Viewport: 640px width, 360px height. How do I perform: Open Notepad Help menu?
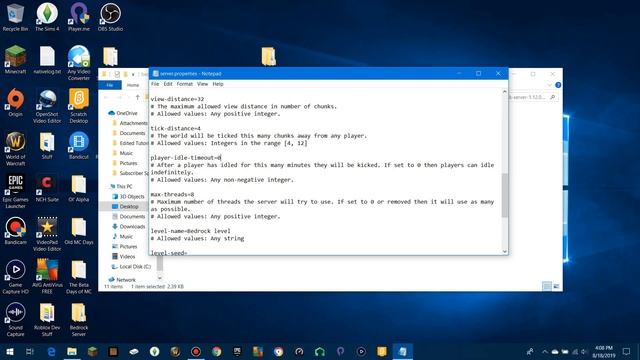click(218, 84)
